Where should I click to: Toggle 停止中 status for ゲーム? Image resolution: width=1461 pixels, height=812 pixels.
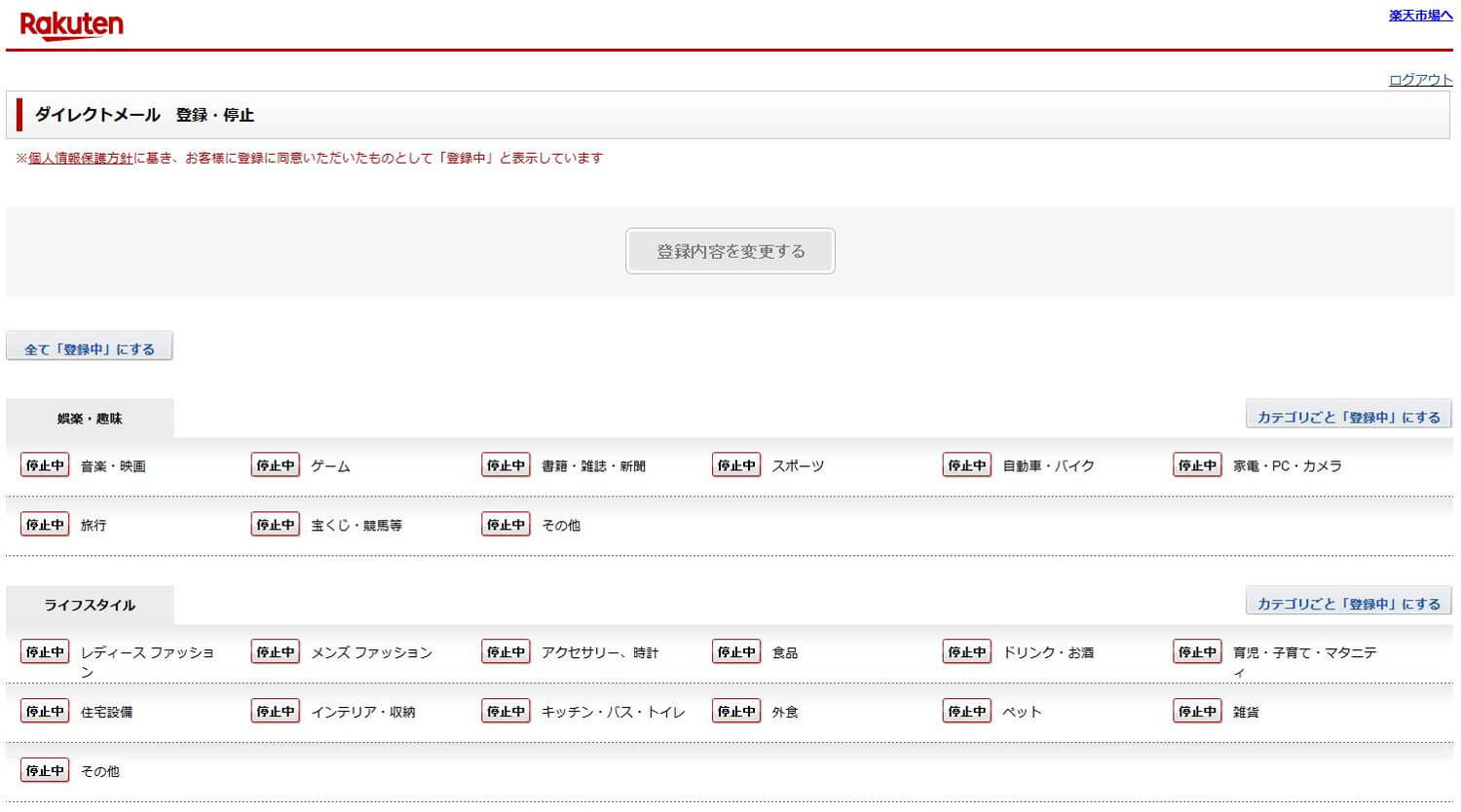[275, 465]
